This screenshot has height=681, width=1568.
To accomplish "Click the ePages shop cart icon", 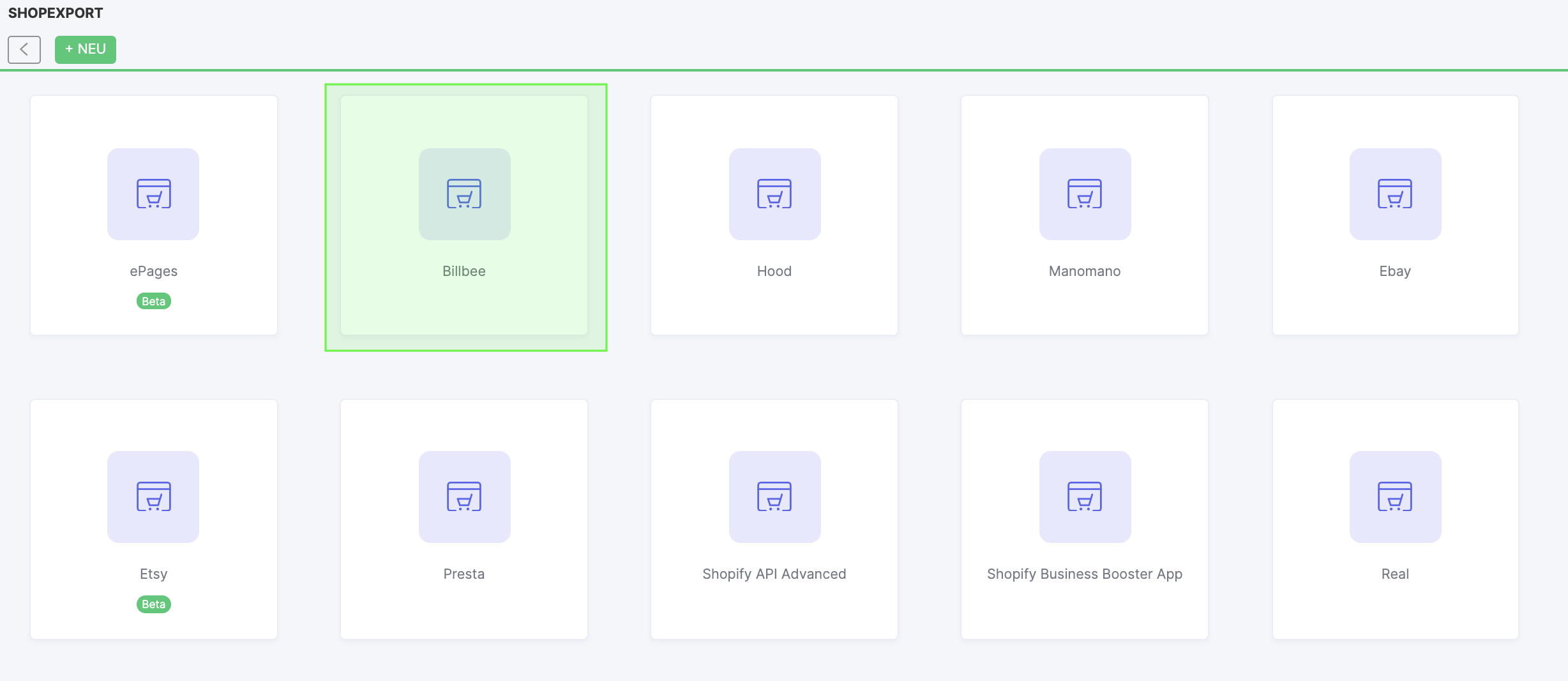I will pyautogui.click(x=153, y=194).
